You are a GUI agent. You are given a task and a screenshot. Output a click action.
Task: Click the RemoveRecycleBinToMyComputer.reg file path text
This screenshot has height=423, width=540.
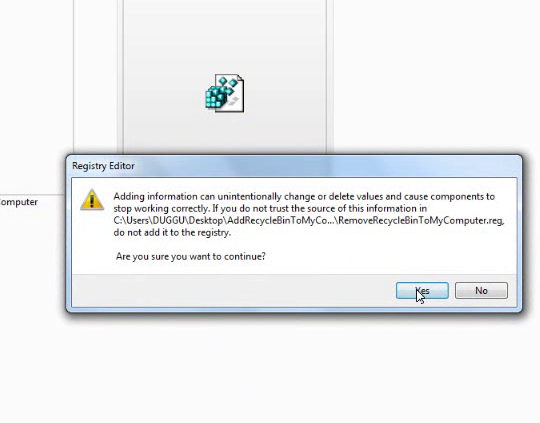(421, 220)
